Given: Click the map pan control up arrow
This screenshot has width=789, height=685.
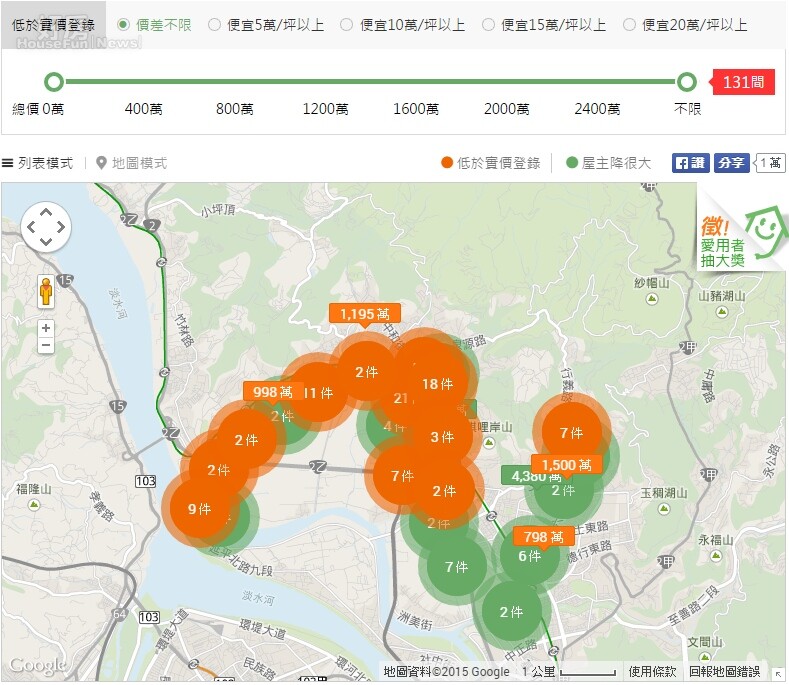Looking at the screenshot, I should 46,212.
